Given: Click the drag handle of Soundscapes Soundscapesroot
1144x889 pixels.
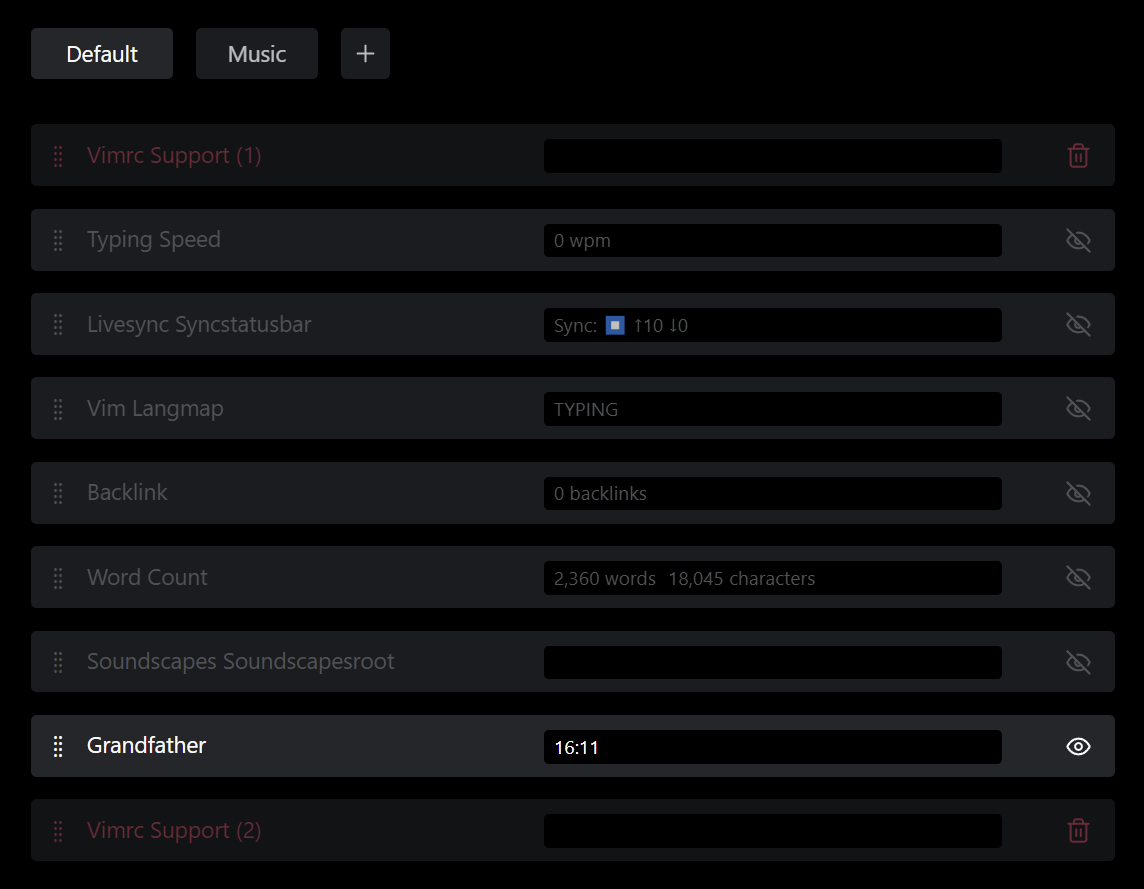Looking at the screenshot, I should [58, 661].
